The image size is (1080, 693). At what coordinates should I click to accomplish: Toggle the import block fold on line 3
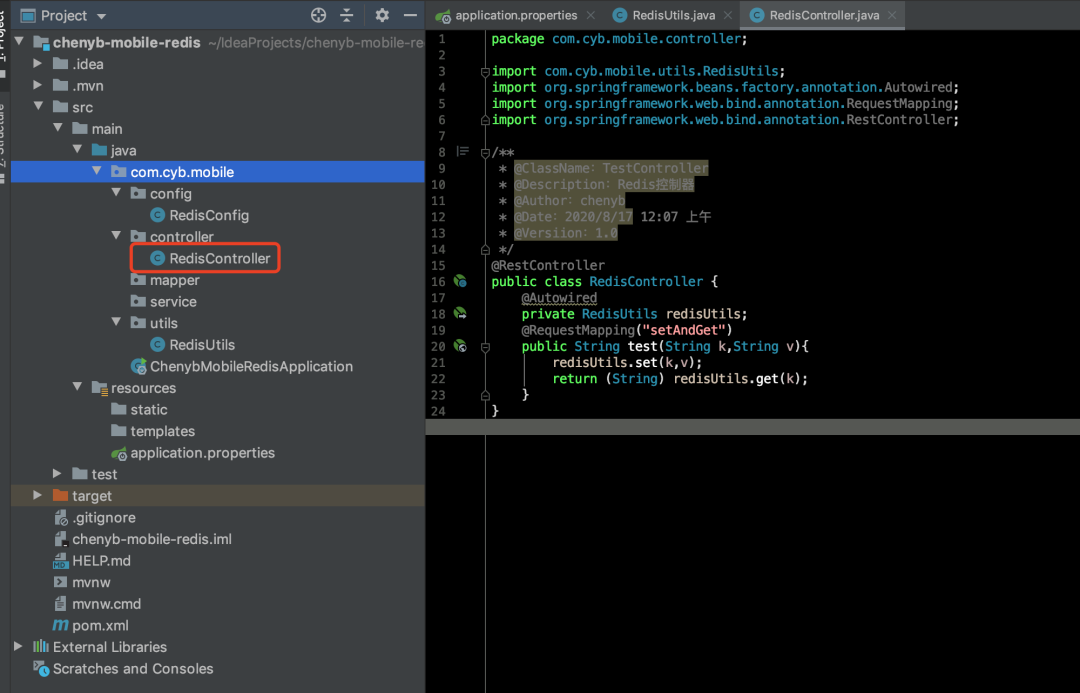coord(485,72)
